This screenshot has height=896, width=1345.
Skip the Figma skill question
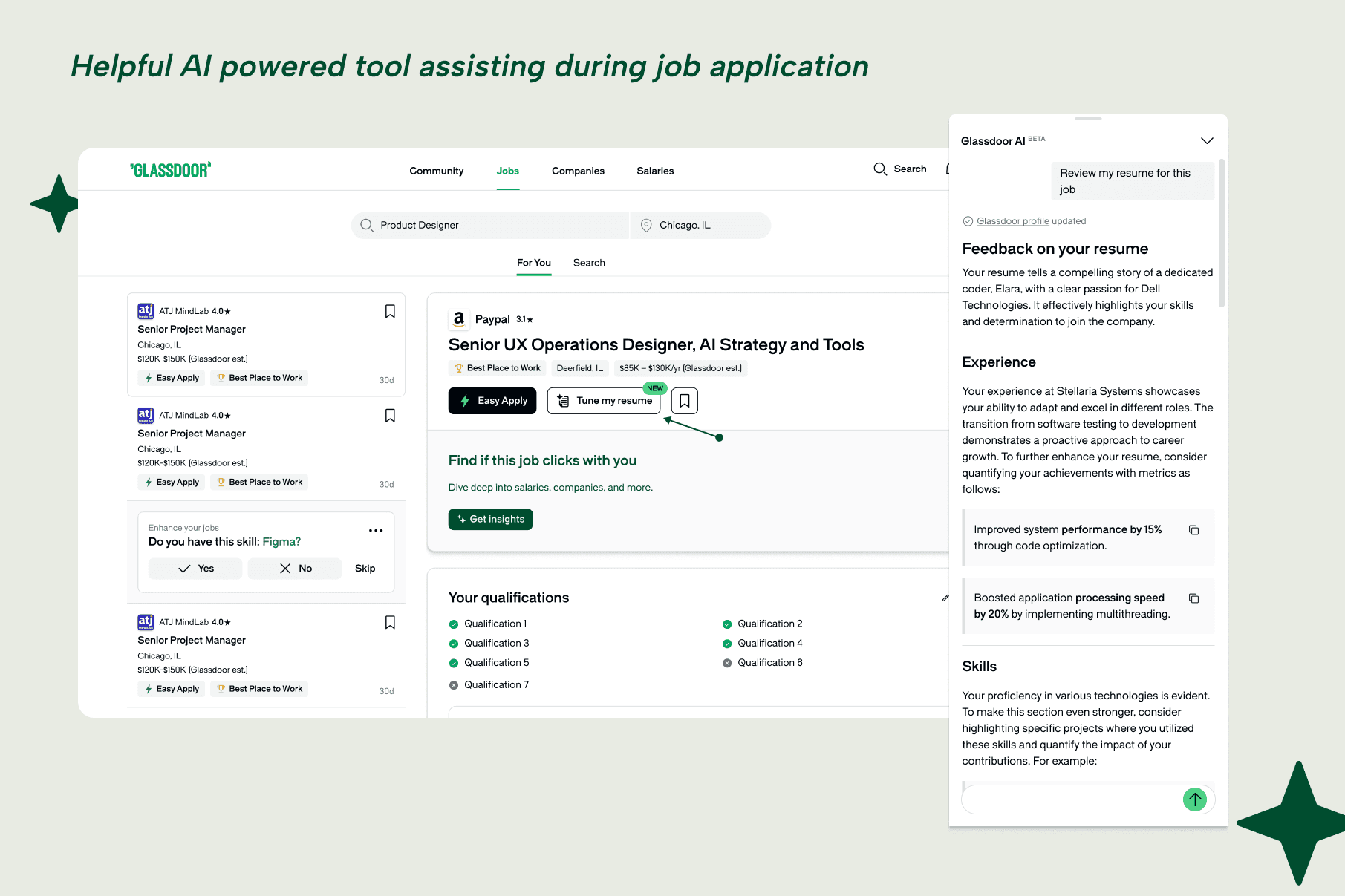point(365,569)
